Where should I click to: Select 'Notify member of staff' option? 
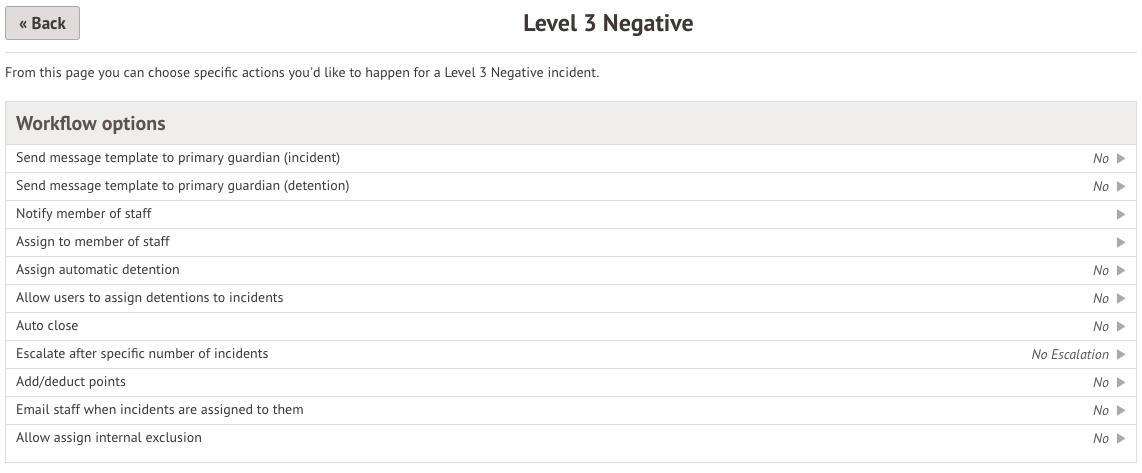point(84,214)
